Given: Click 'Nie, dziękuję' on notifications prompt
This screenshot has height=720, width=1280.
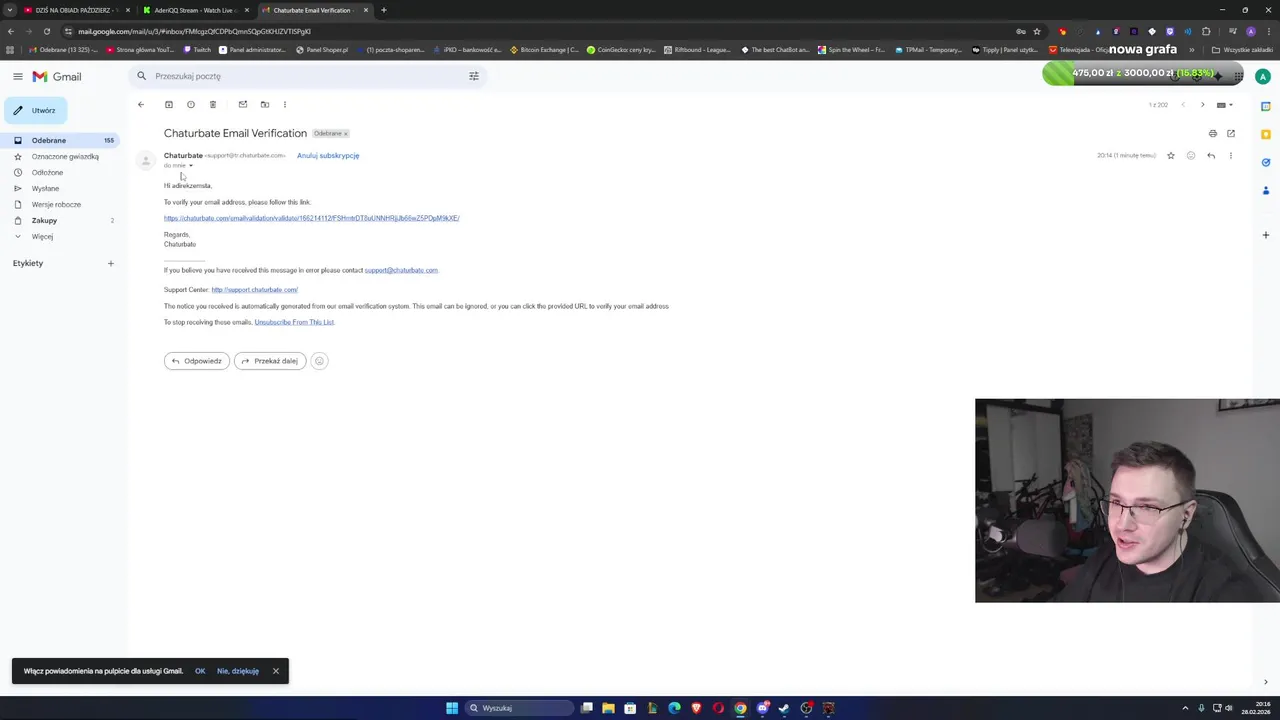Looking at the screenshot, I should 238,671.
